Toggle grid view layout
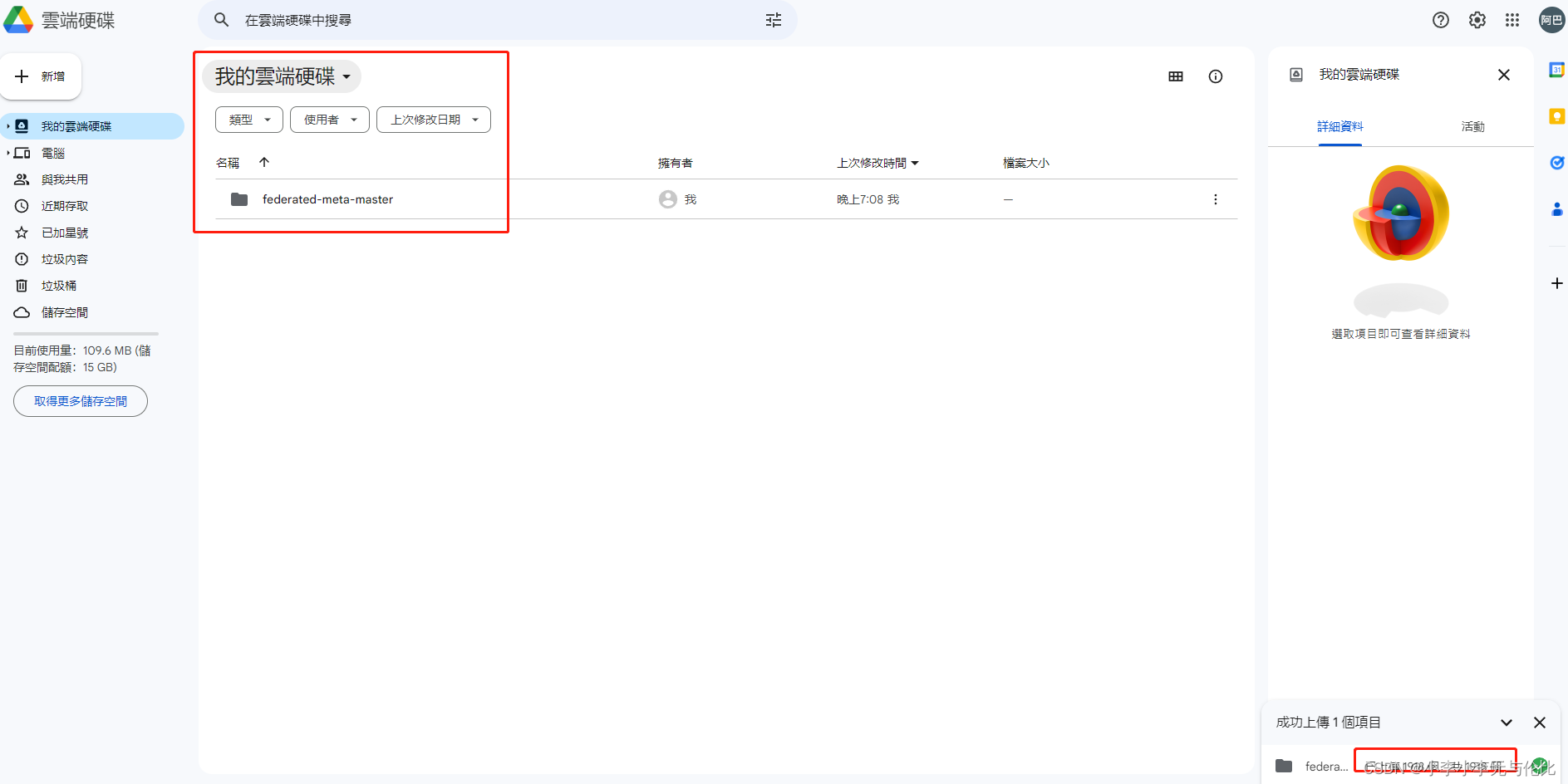Screen dimensions: 1568x784 (1175, 76)
